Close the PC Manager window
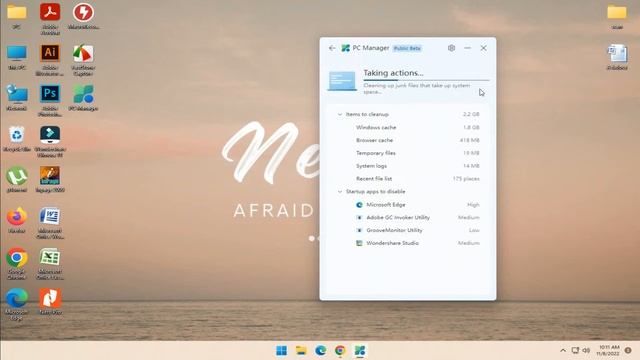 483,48
